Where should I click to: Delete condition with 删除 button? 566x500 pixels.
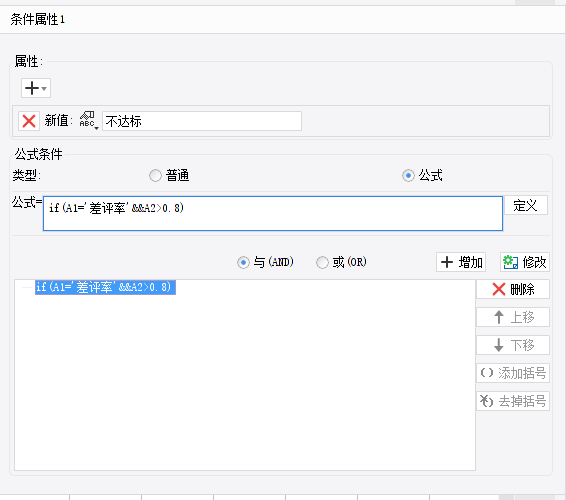tap(513, 289)
